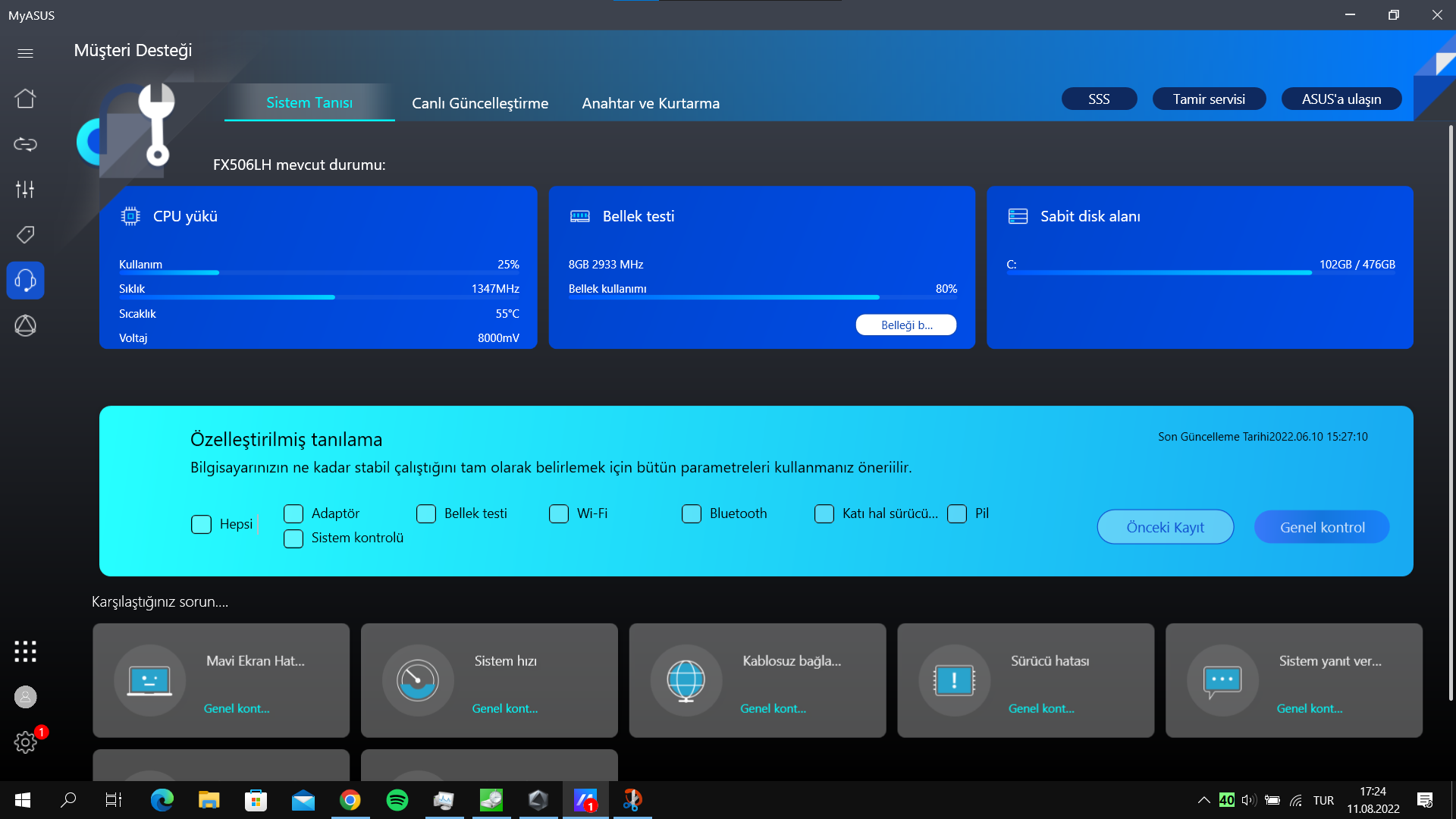
Task: Open Link to MyASUS sidebar icon
Action: point(25,144)
